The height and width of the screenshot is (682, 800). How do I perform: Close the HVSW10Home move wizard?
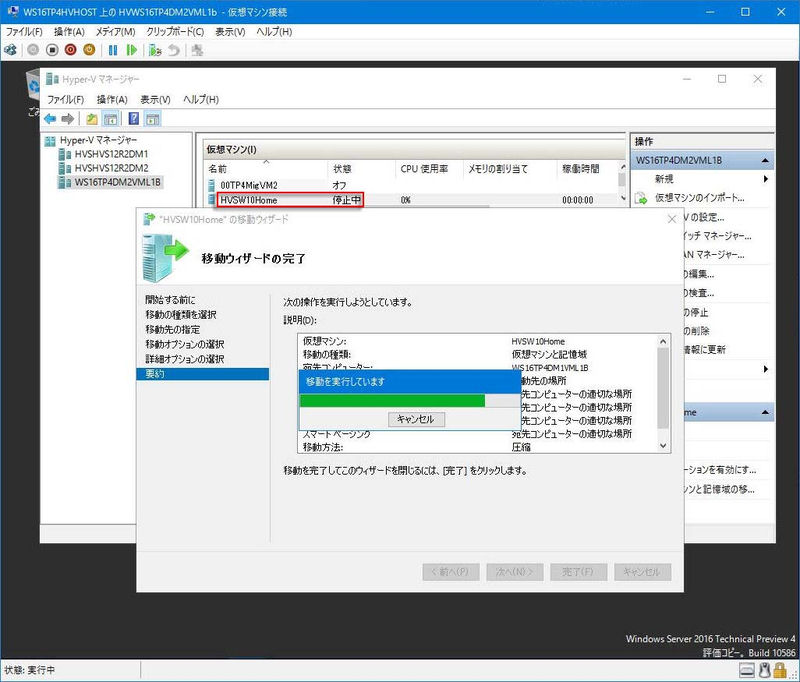[x=672, y=219]
